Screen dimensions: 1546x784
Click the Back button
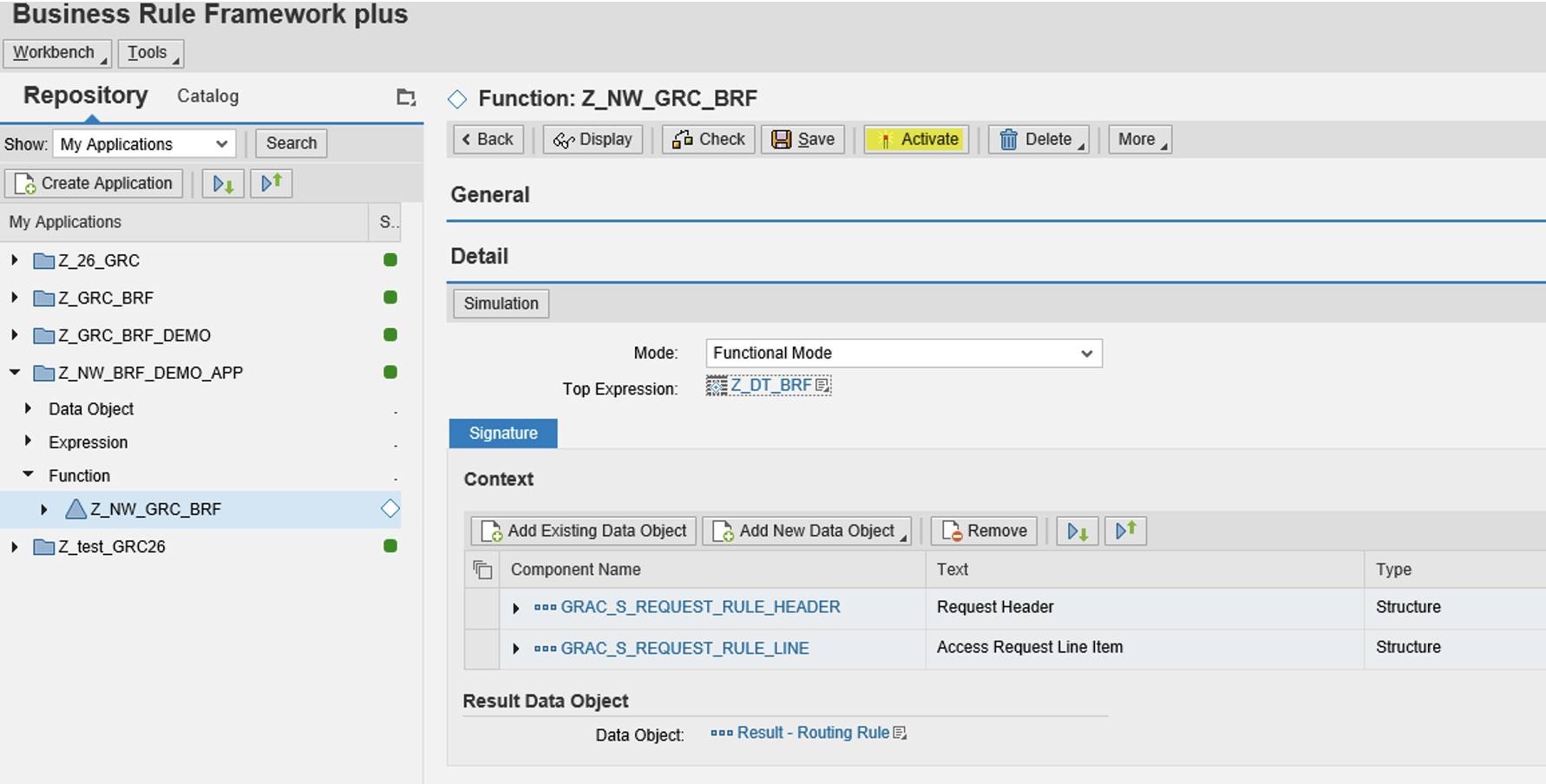pos(488,140)
